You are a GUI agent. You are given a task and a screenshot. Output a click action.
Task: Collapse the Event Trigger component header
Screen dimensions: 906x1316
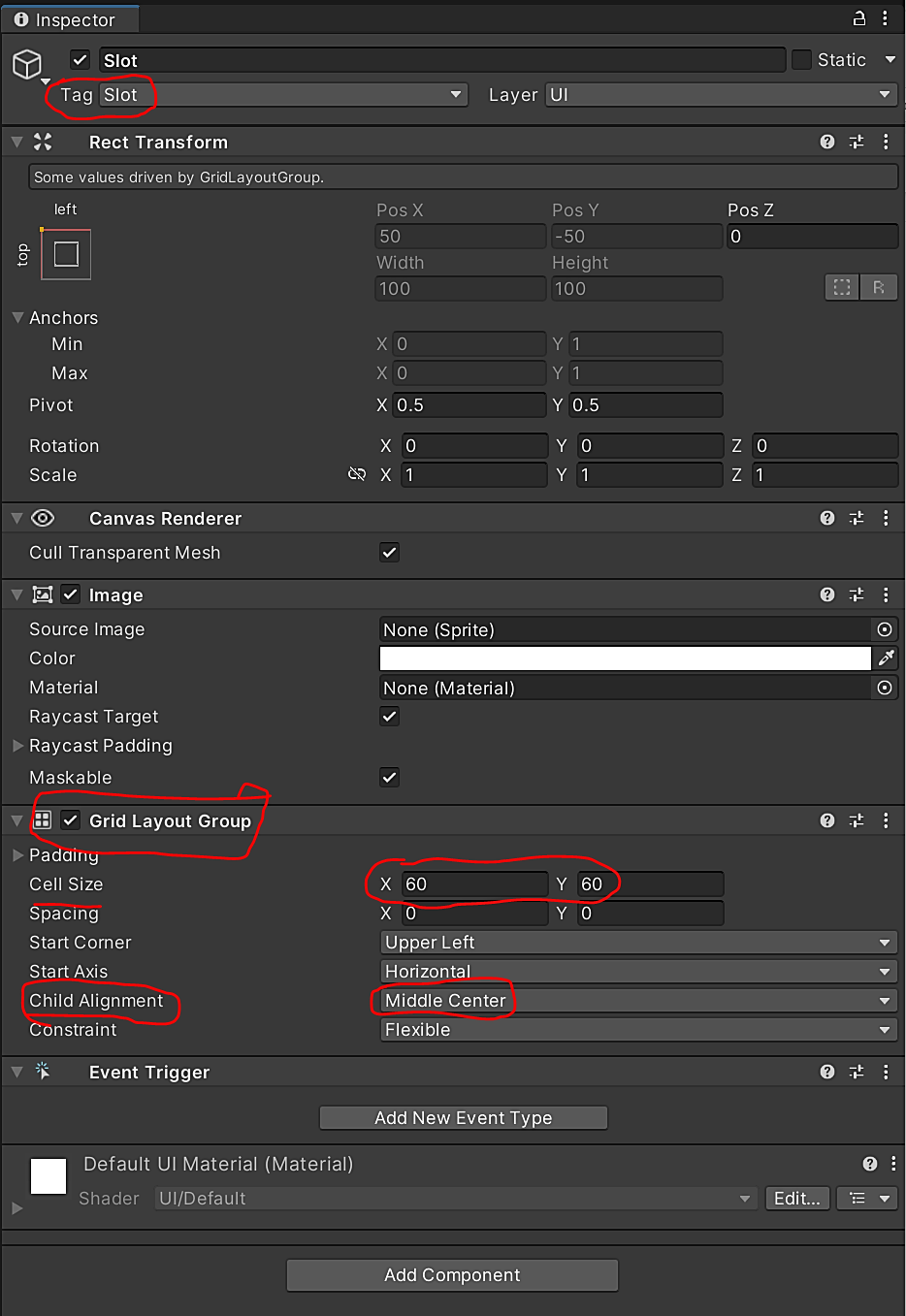tap(16, 1072)
